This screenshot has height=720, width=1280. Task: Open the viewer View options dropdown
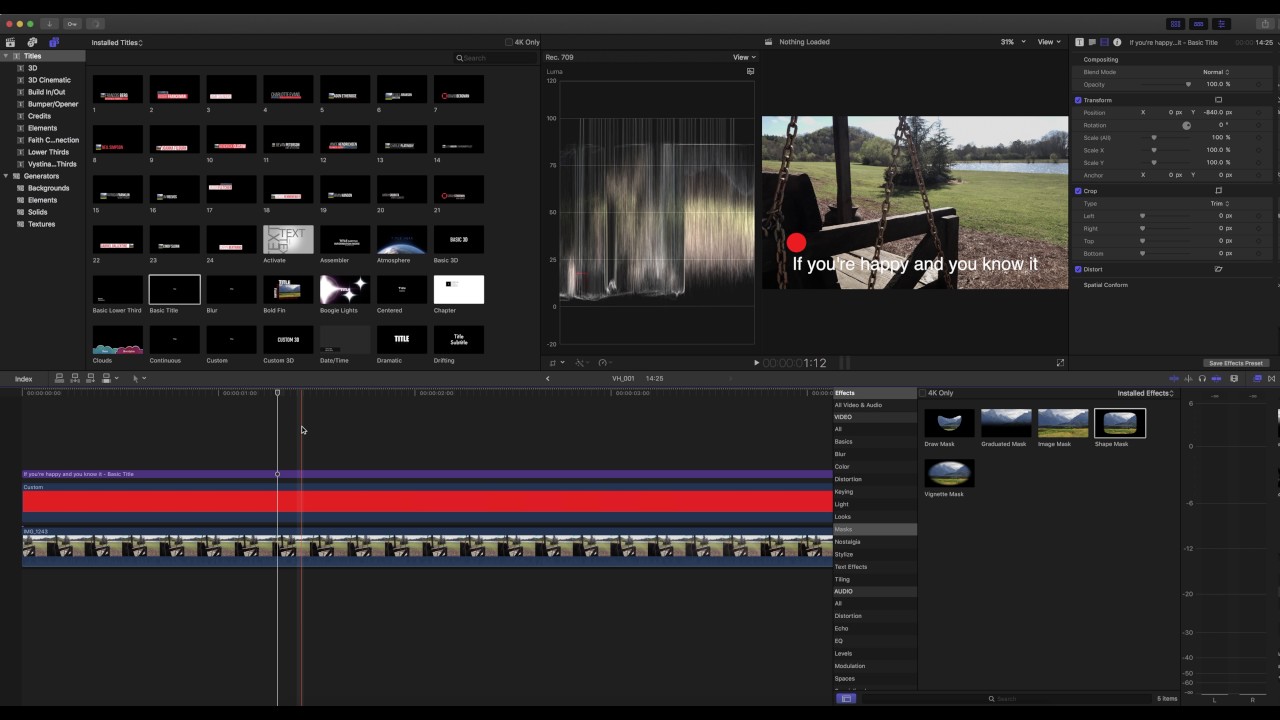point(1048,42)
